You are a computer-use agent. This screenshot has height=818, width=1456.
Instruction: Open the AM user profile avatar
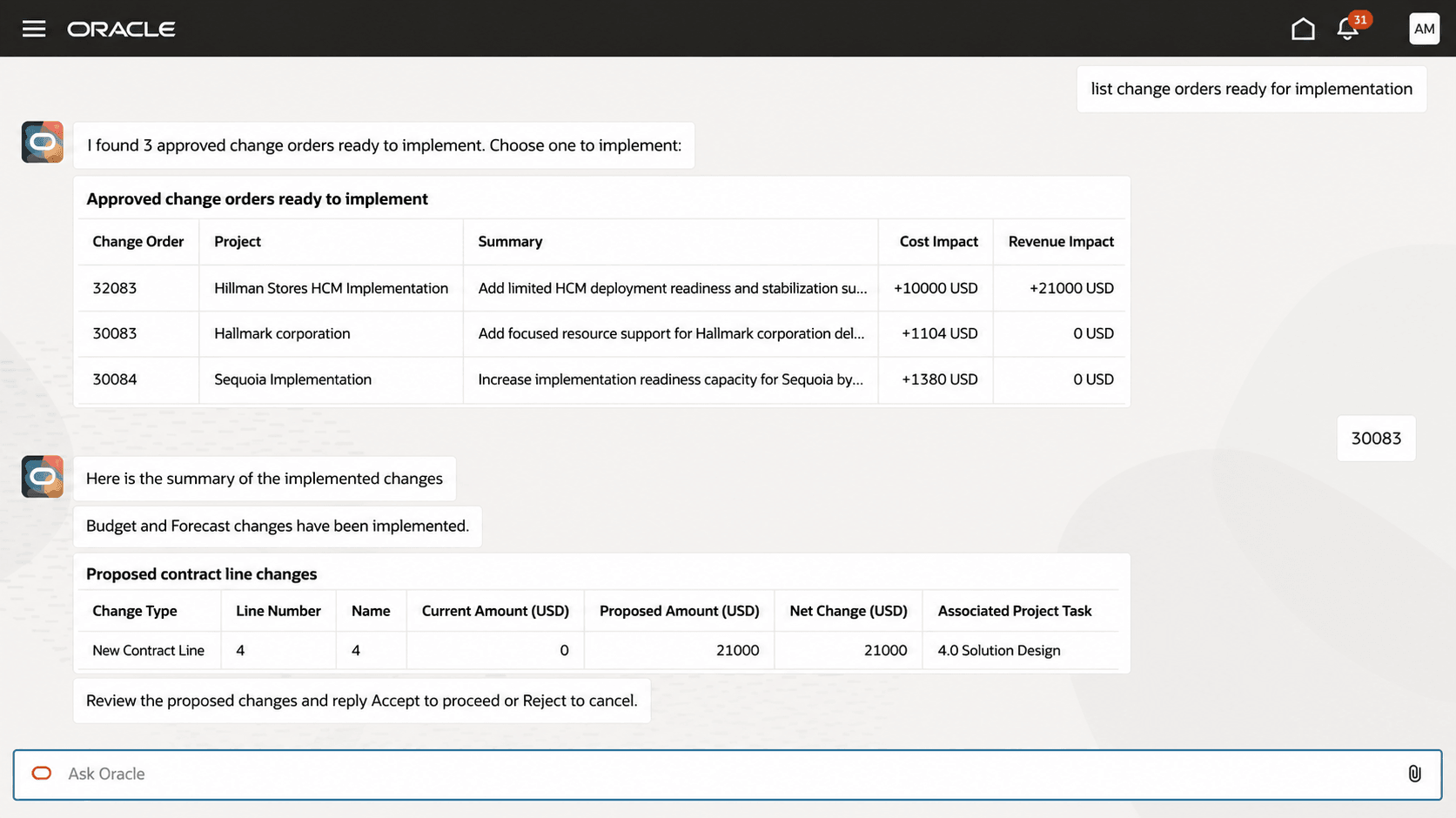1424,29
